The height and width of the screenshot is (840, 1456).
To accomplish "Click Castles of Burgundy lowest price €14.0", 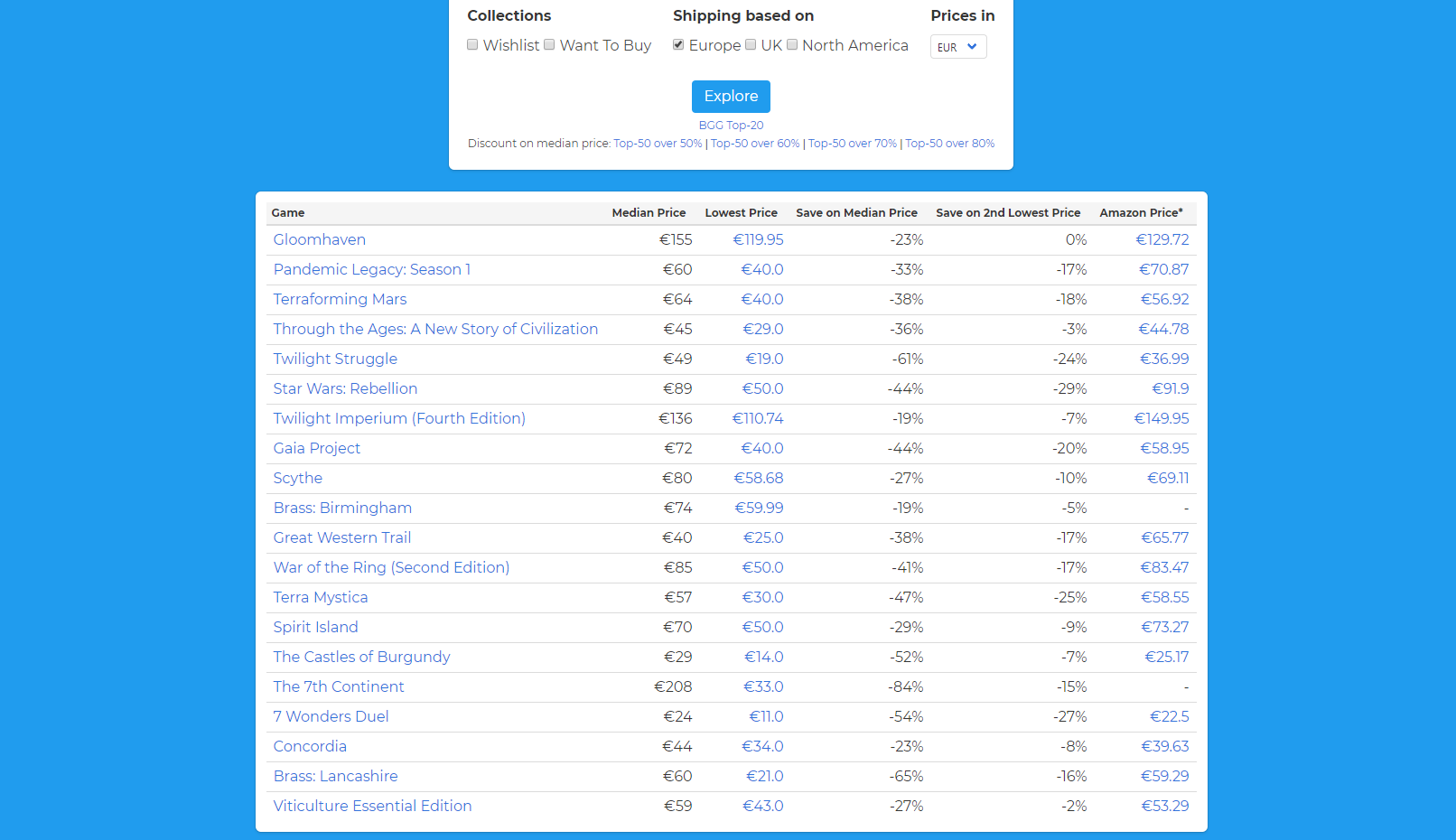I will tap(764, 657).
